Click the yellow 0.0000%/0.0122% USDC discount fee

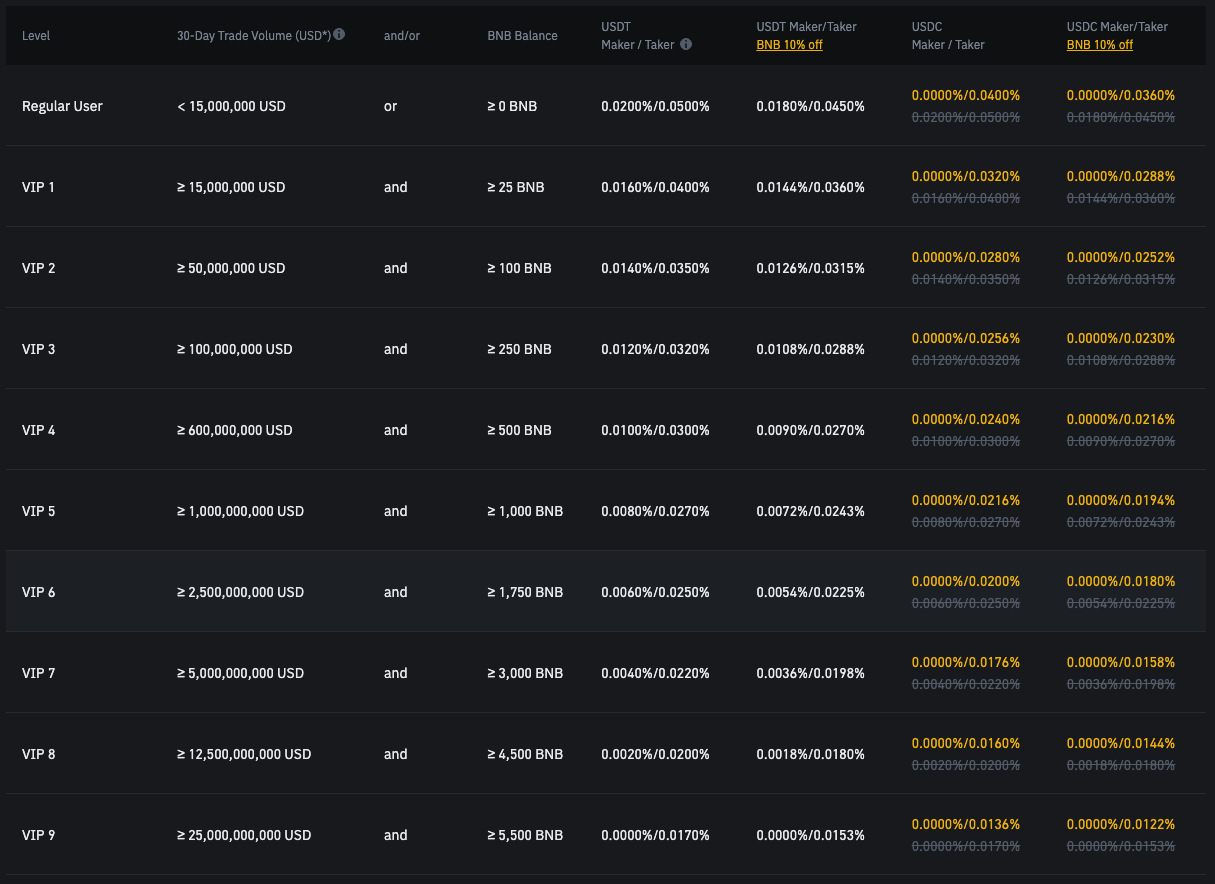click(1120, 825)
